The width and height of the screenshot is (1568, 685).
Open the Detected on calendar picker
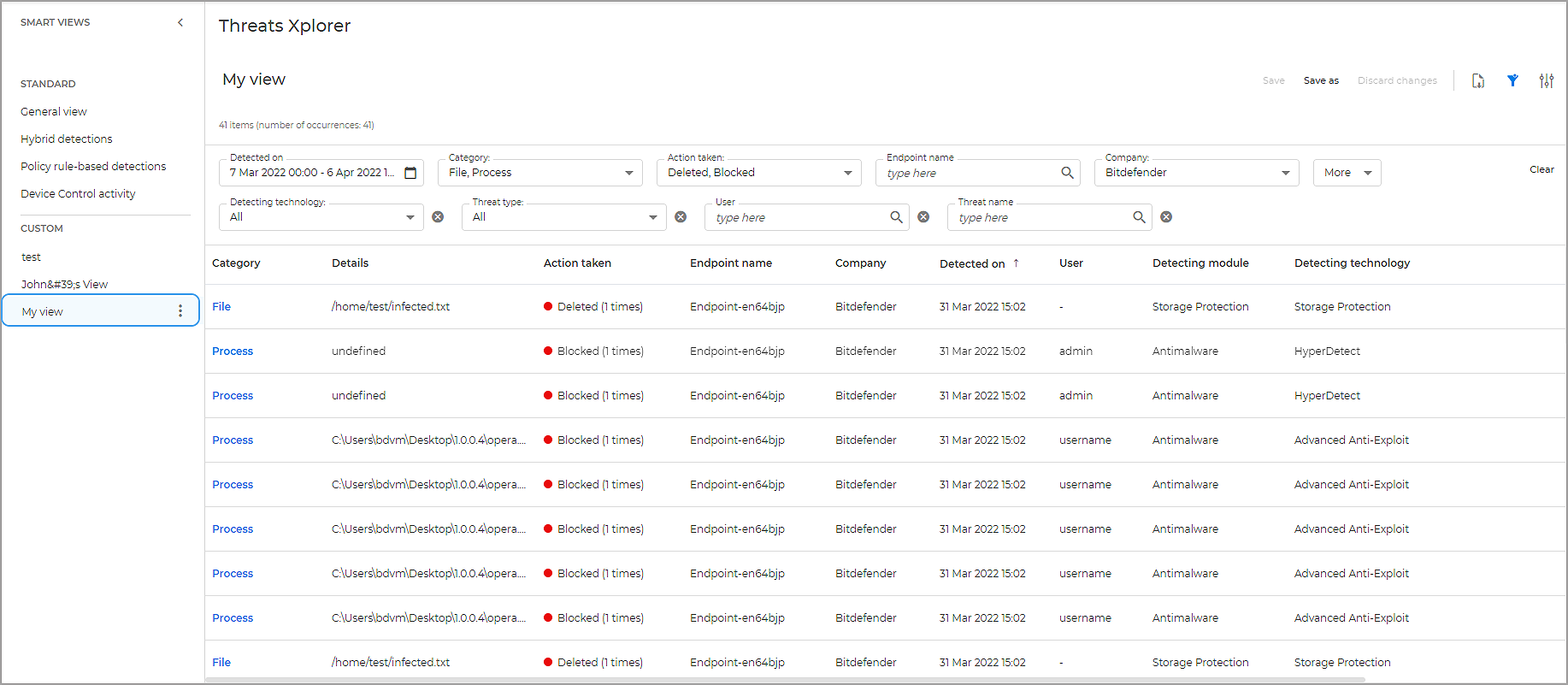[x=410, y=173]
